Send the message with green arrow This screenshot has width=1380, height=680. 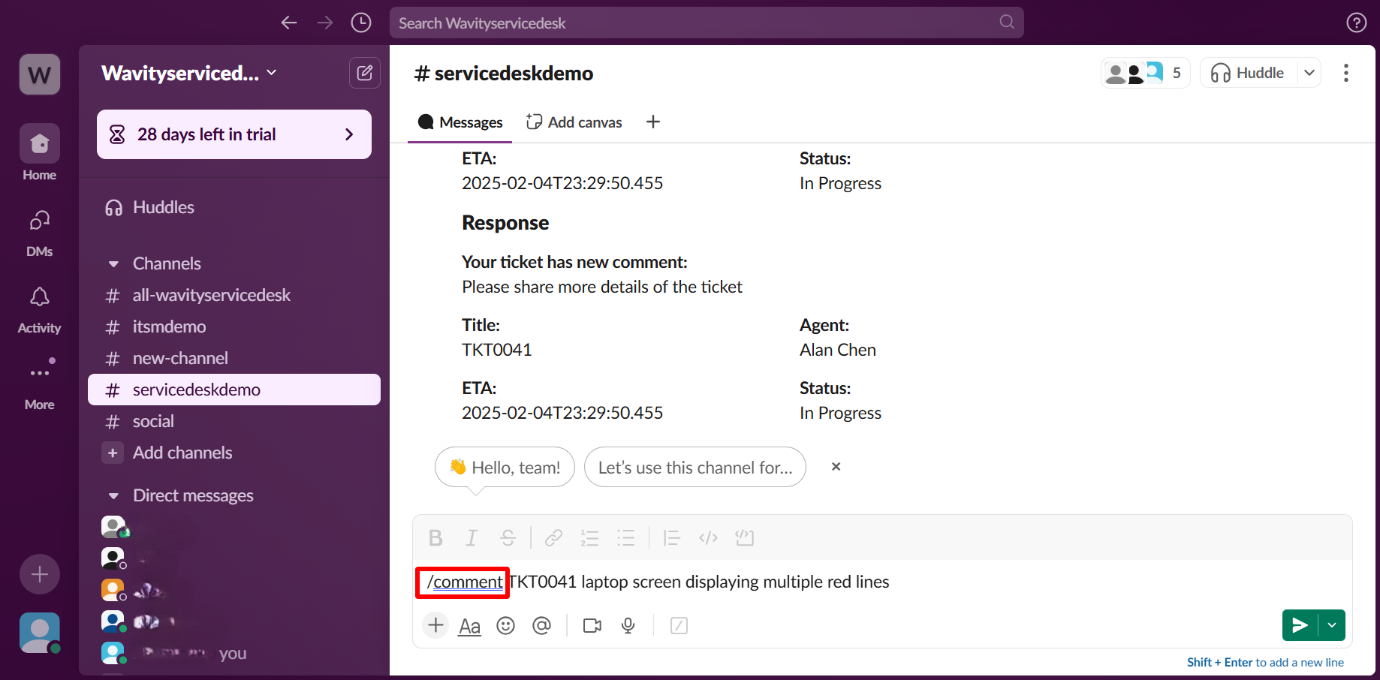[1300, 625]
